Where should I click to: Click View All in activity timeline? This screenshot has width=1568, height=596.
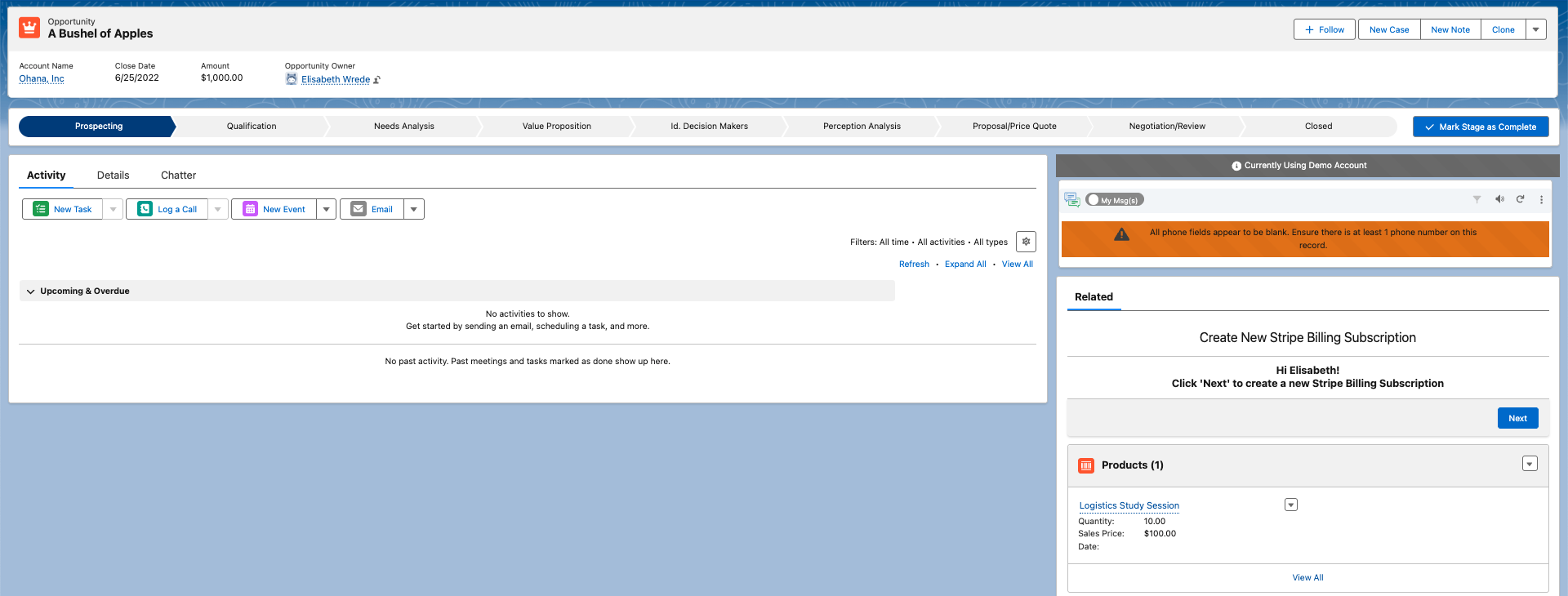(1018, 265)
